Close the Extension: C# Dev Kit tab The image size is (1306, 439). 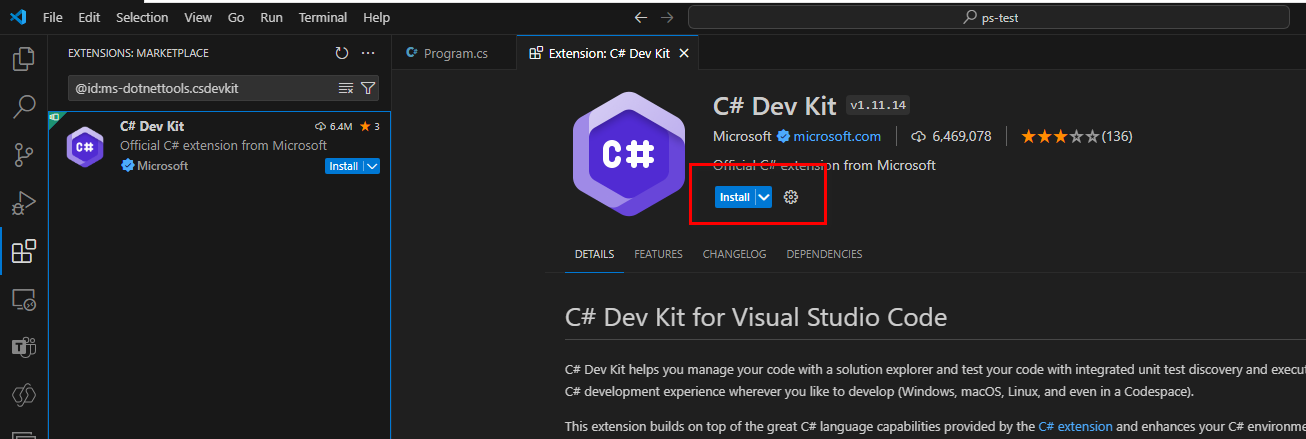coord(684,53)
